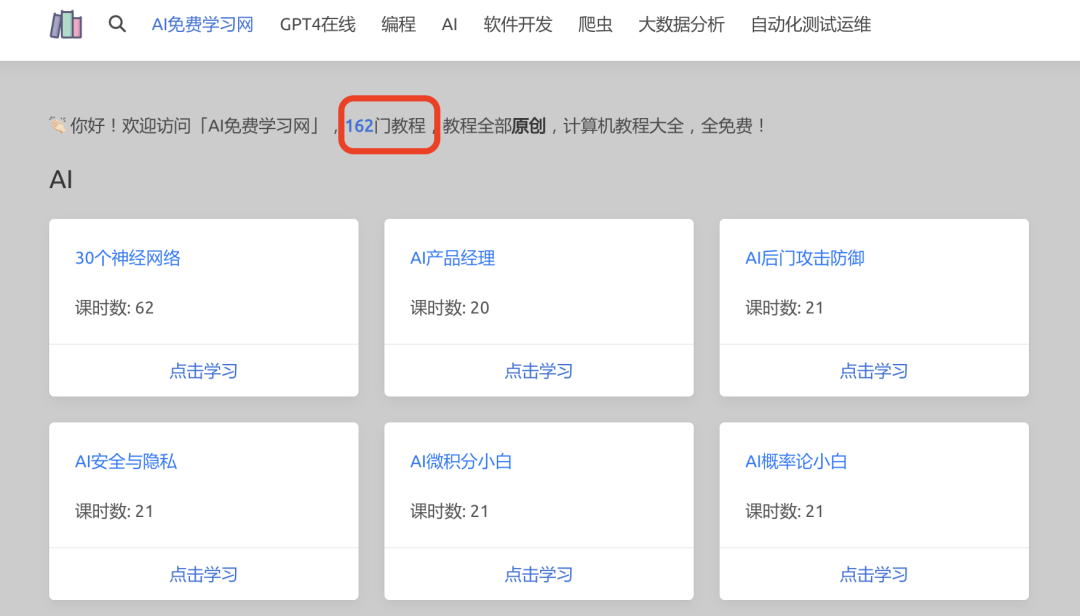Screen dimensions: 1080x616
Task: Open the AI微积分小白 course link
Action: pyautogui.click(x=461, y=462)
